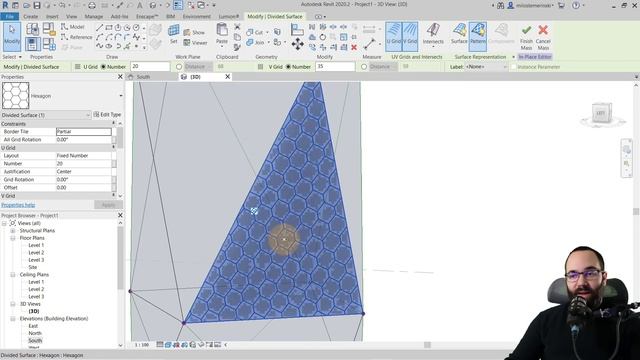Collapse Views (all) root node

(4, 223)
